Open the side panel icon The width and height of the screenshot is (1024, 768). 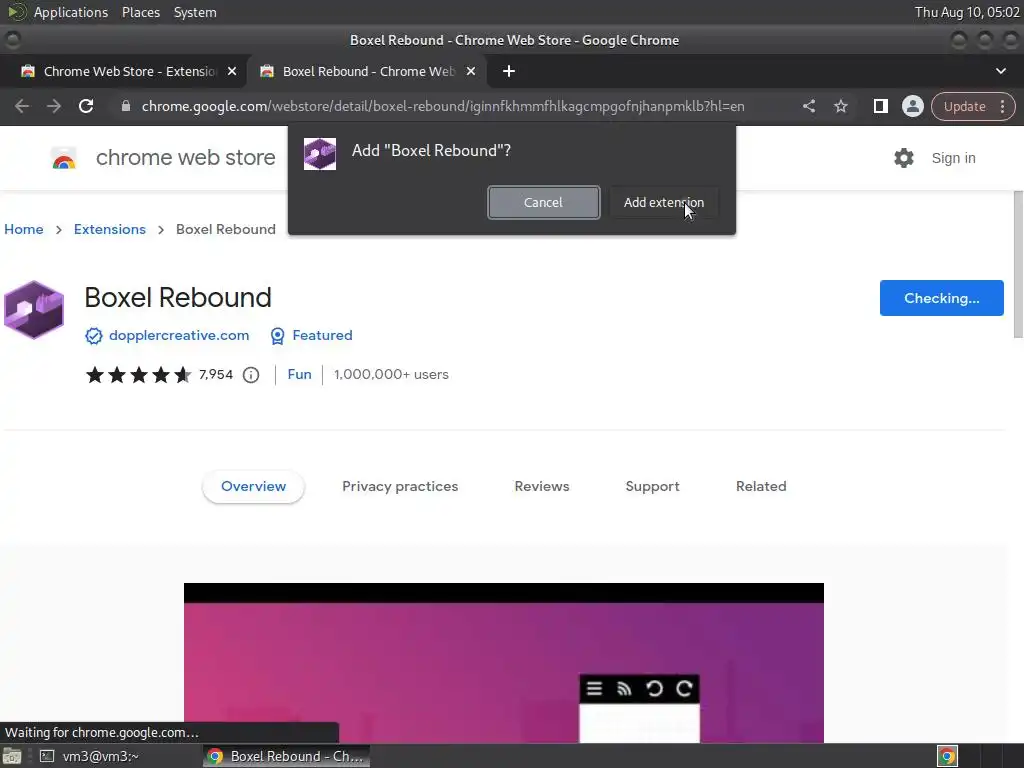click(x=880, y=106)
